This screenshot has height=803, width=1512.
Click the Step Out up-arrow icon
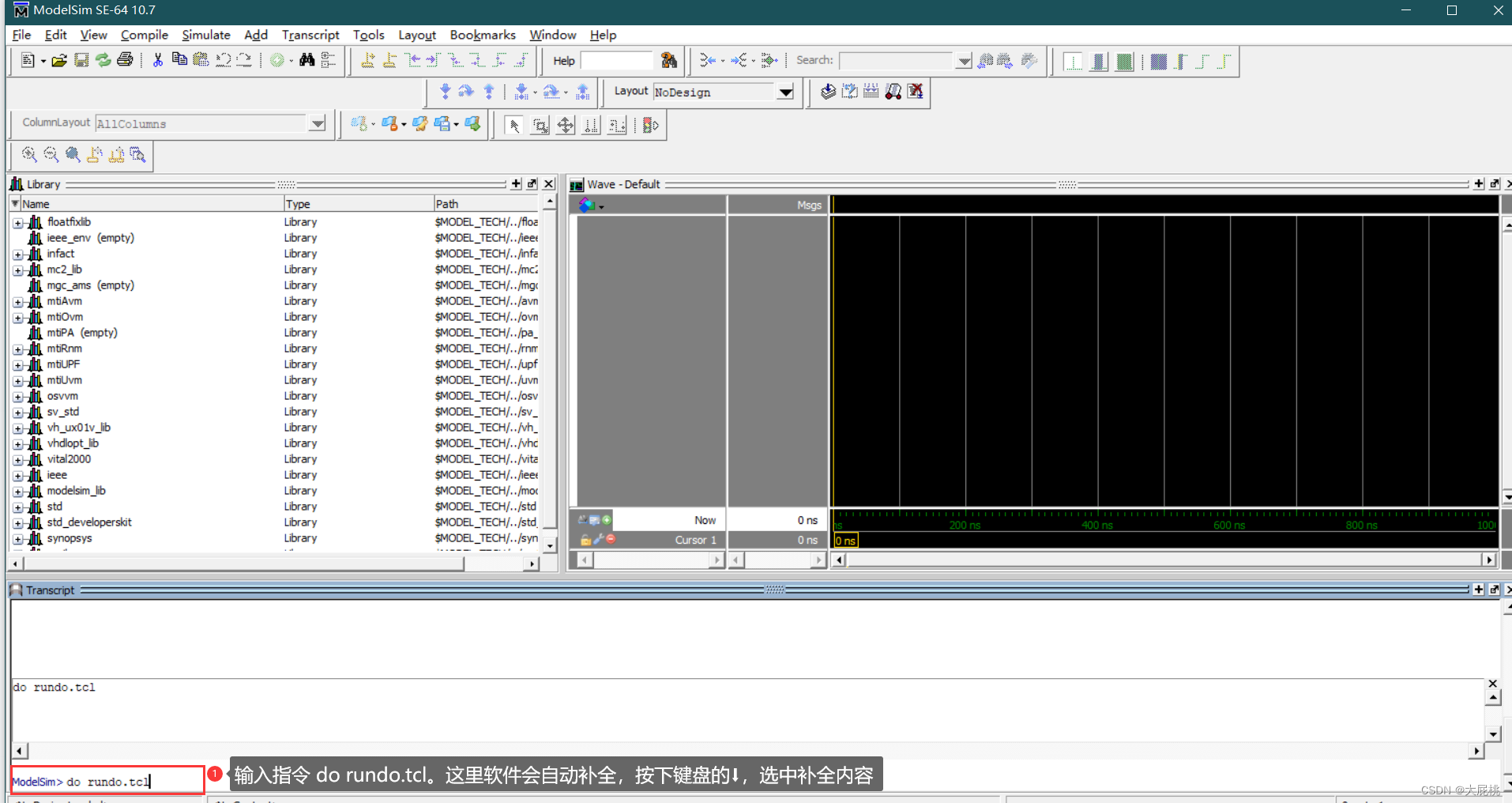[489, 92]
